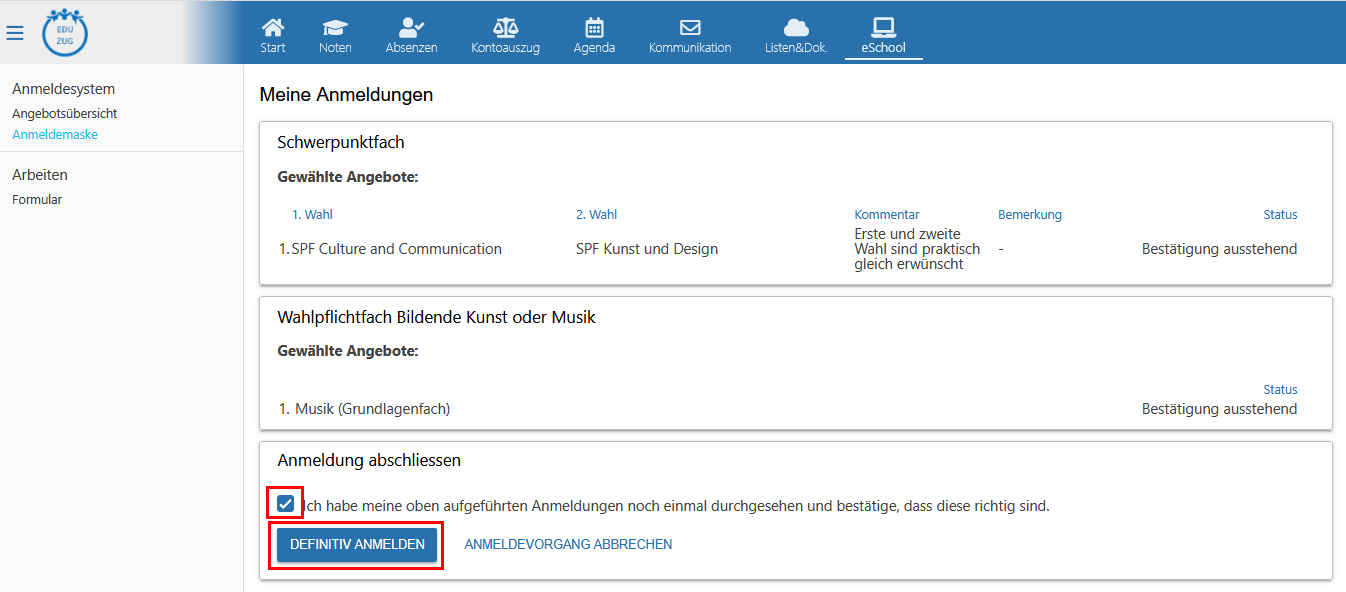
Task: Click the 1. Wahl column header
Action: [312, 215]
